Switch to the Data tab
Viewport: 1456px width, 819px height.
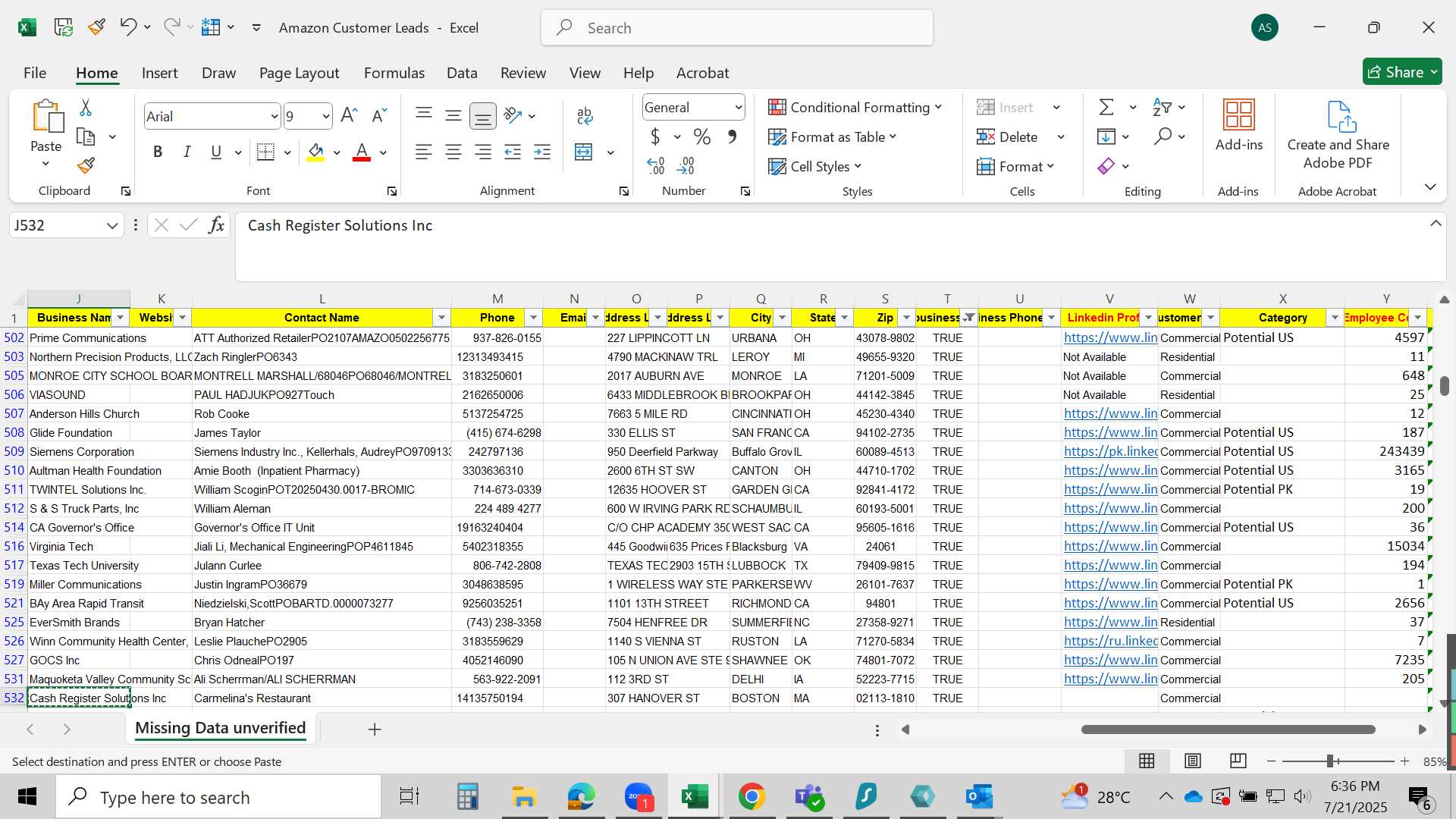462,73
